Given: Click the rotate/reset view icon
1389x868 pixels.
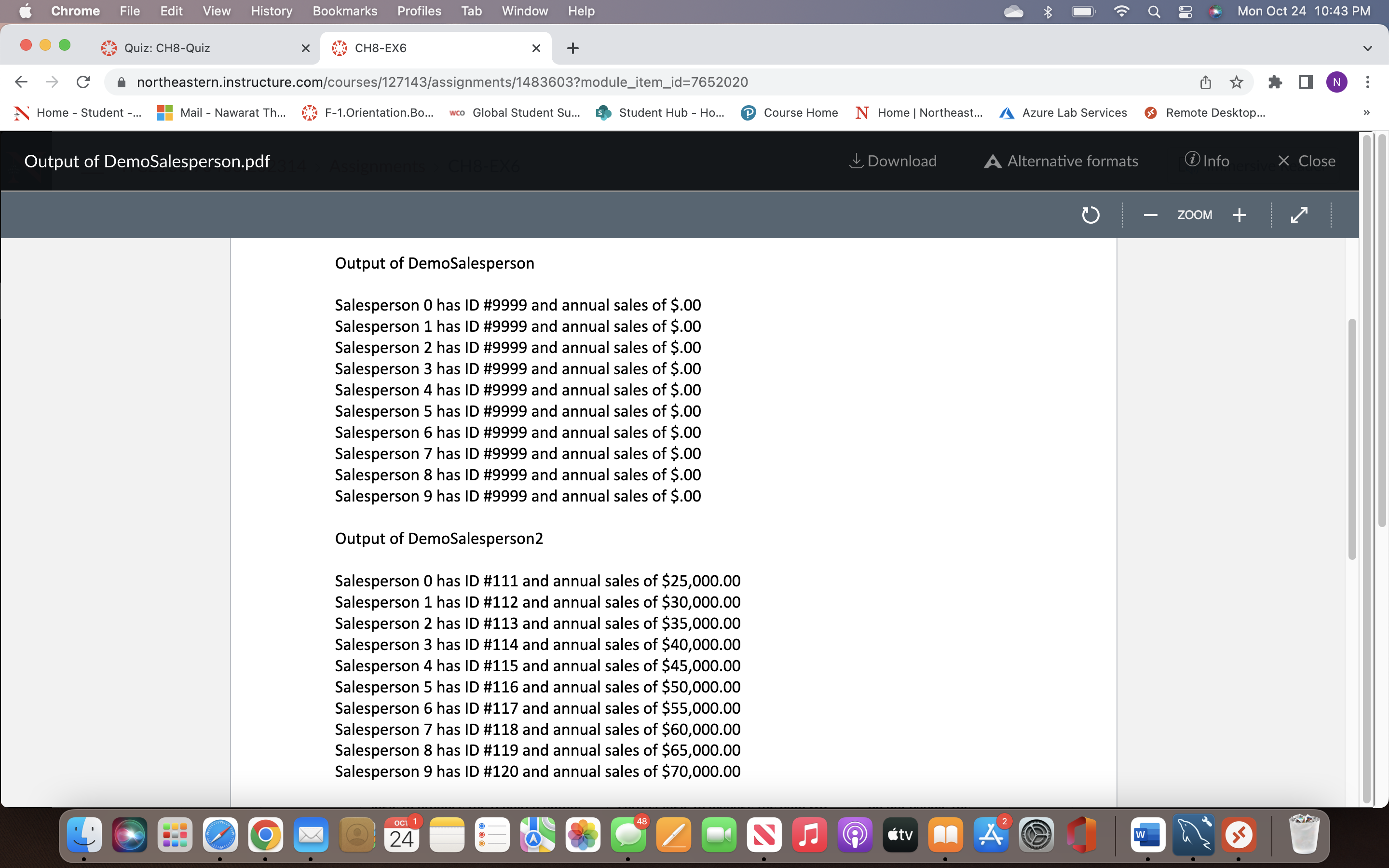Looking at the screenshot, I should tap(1091, 213).
